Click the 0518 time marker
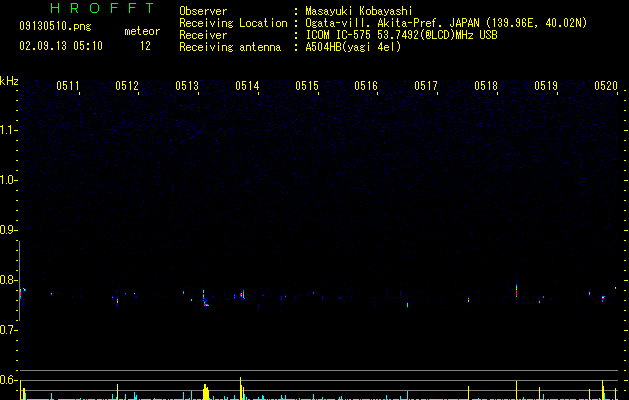The height and width of the screenshot is (400, 629). click(x=486, y=85)
